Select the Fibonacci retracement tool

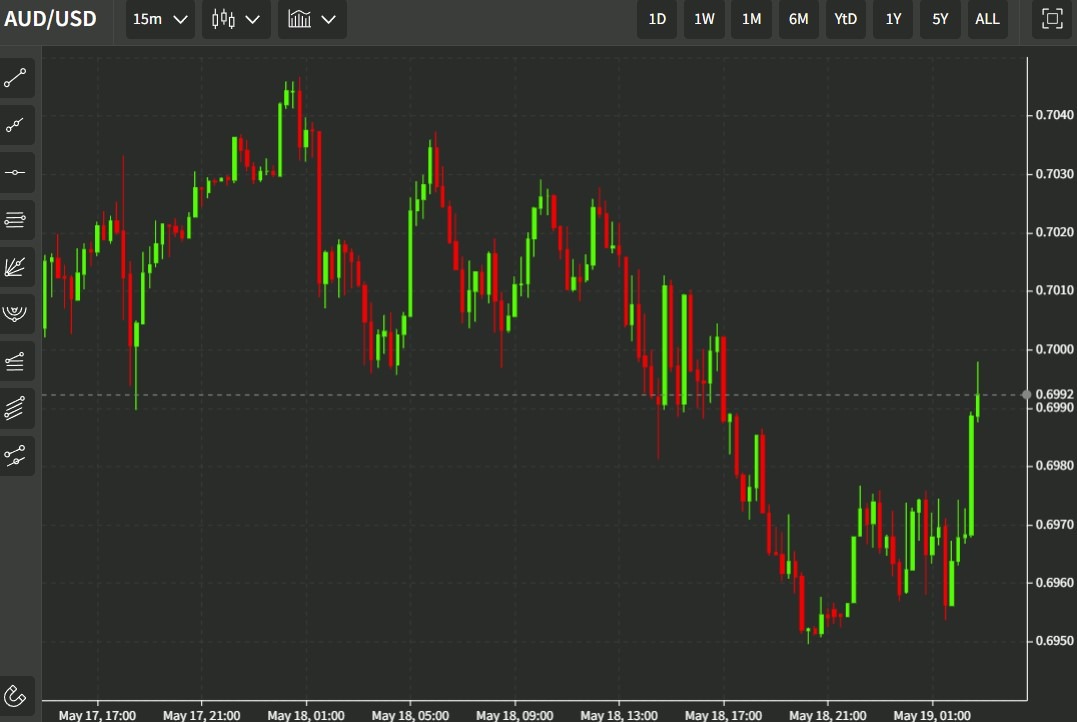pos(16,219)
